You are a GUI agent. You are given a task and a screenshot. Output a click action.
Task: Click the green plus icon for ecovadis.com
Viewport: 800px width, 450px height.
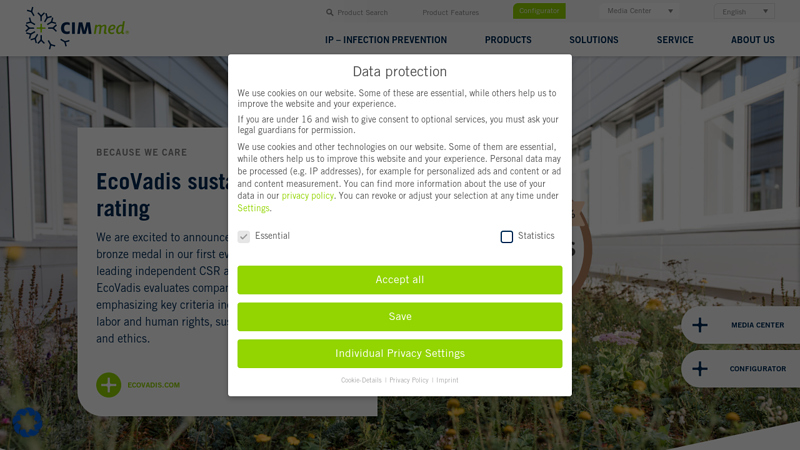click(109, 385)
